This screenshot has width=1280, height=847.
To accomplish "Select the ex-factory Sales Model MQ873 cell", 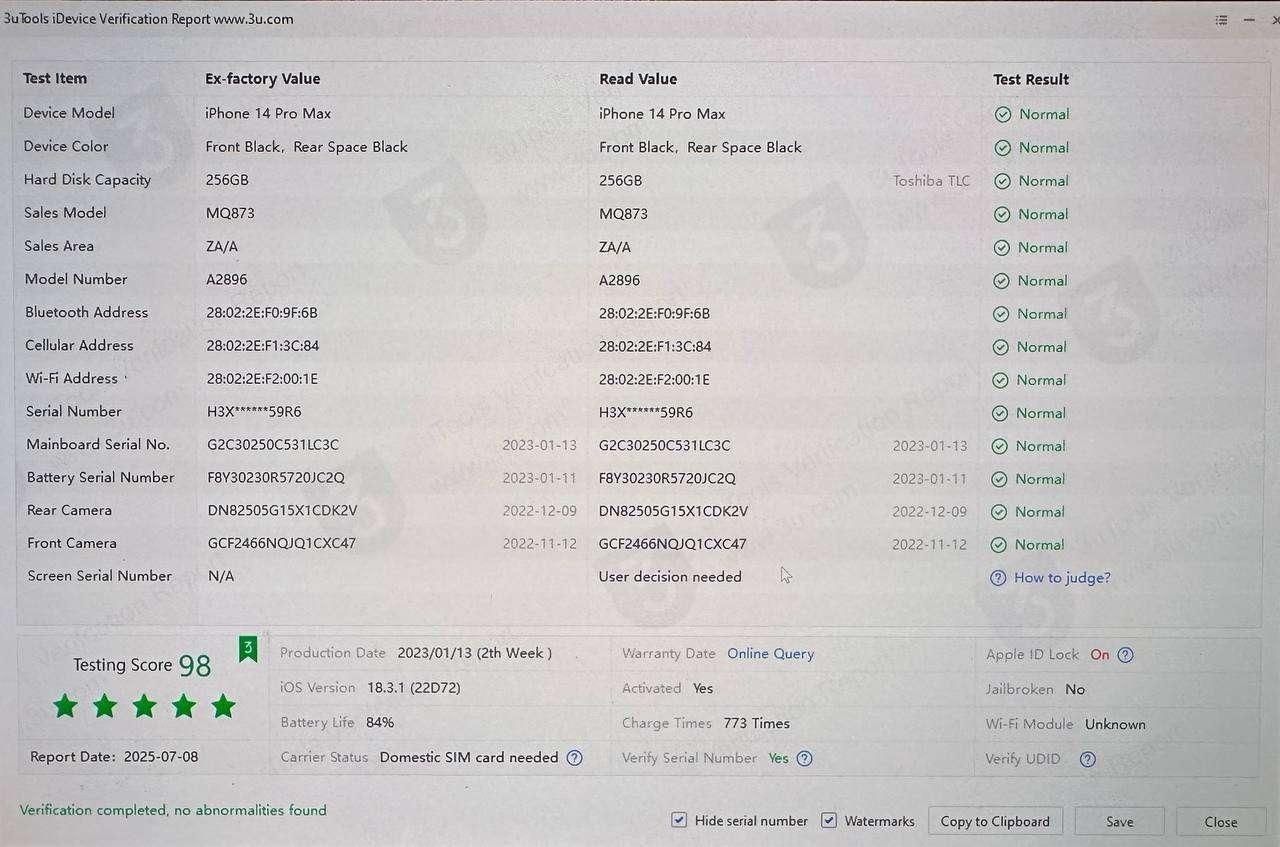I will pyautogui.click(x=230, y=213).
